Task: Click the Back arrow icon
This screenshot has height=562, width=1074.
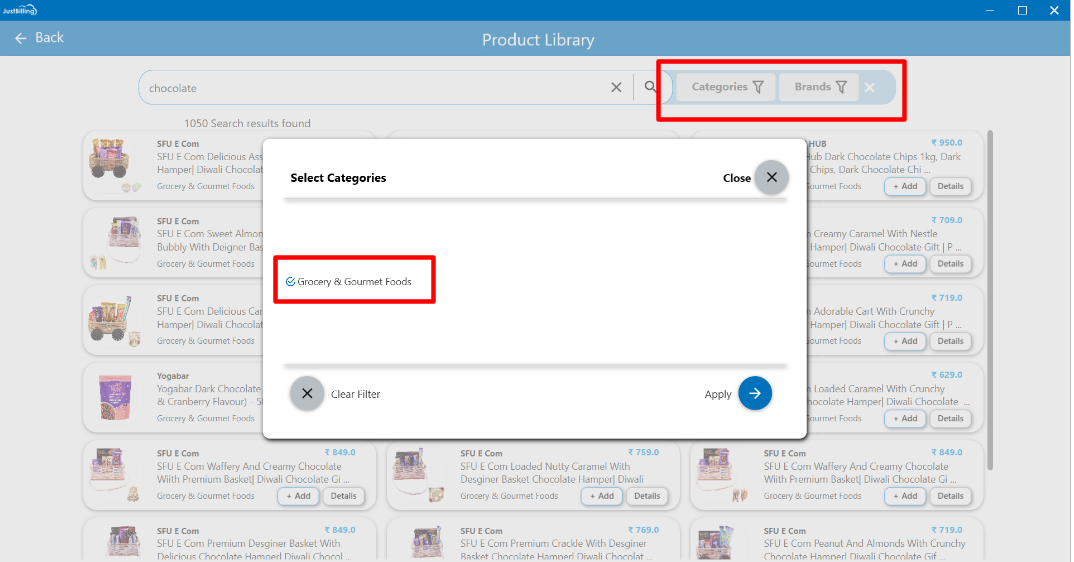Action: tap(21, 38)
